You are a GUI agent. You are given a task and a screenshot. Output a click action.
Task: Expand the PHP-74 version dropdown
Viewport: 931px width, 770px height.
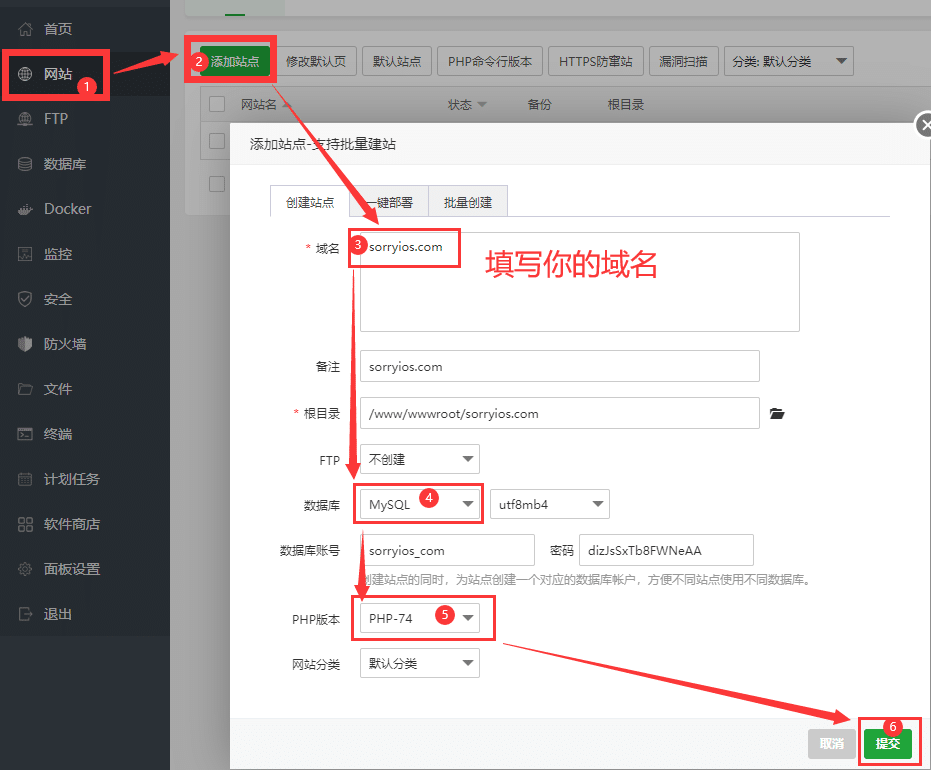pos(419,618)
